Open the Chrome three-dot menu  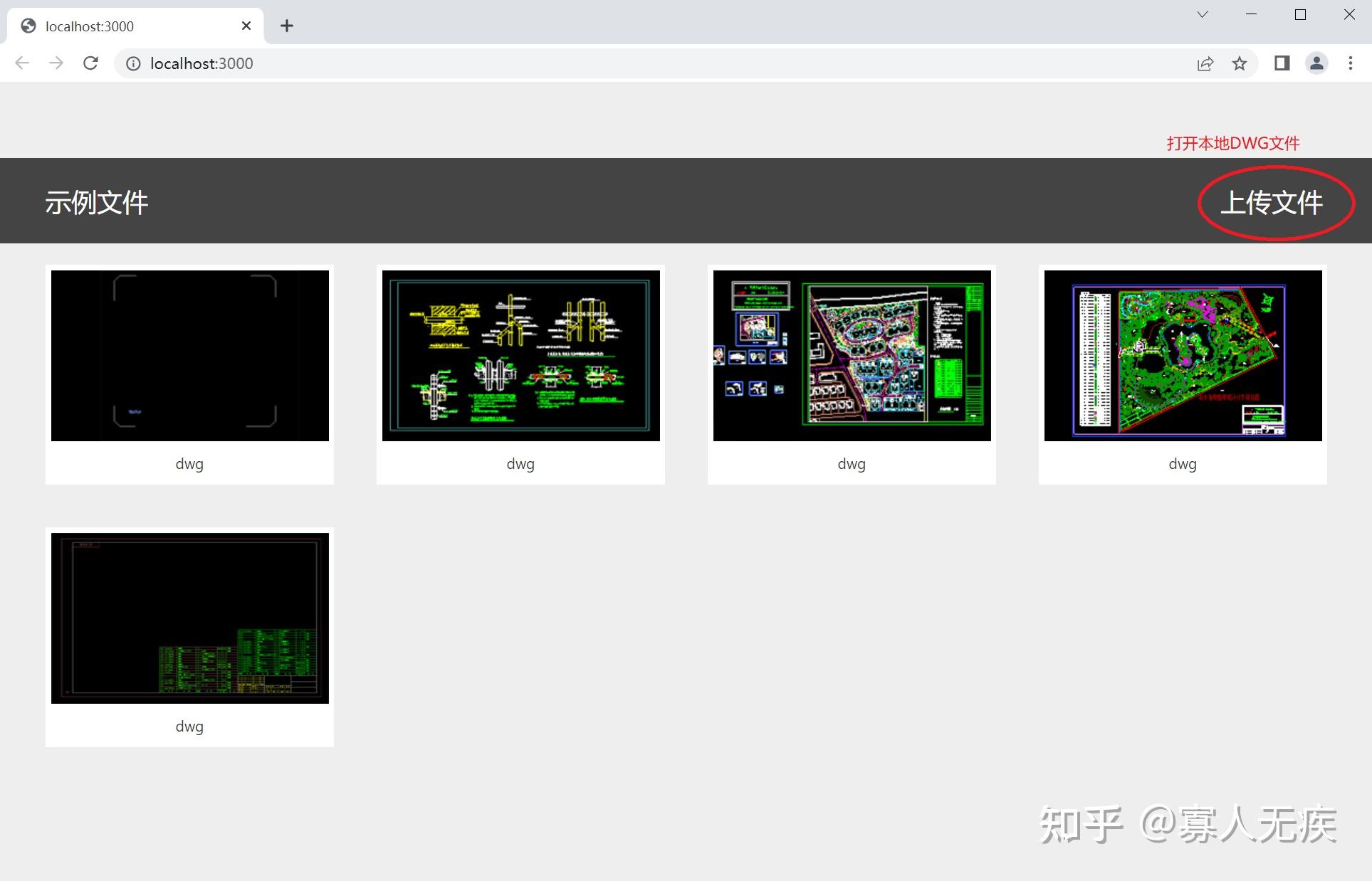(1351, 63)
